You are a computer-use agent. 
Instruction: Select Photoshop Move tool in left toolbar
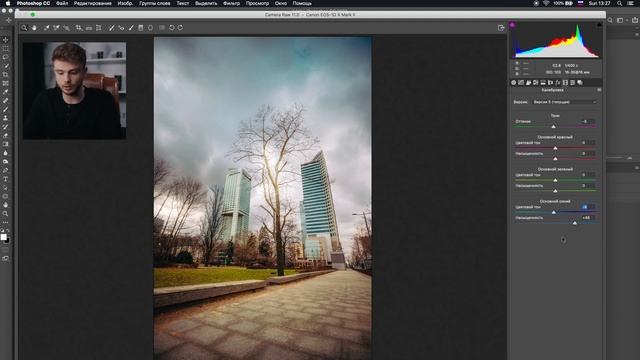5,40
